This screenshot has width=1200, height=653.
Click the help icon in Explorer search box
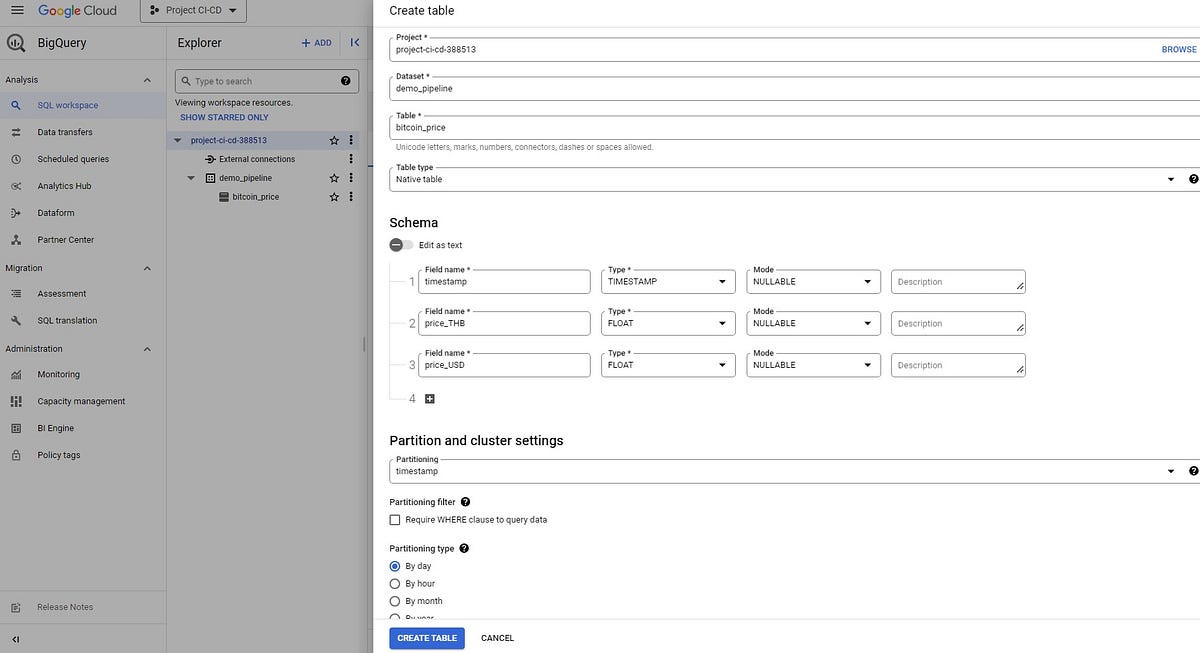point(345,80)
